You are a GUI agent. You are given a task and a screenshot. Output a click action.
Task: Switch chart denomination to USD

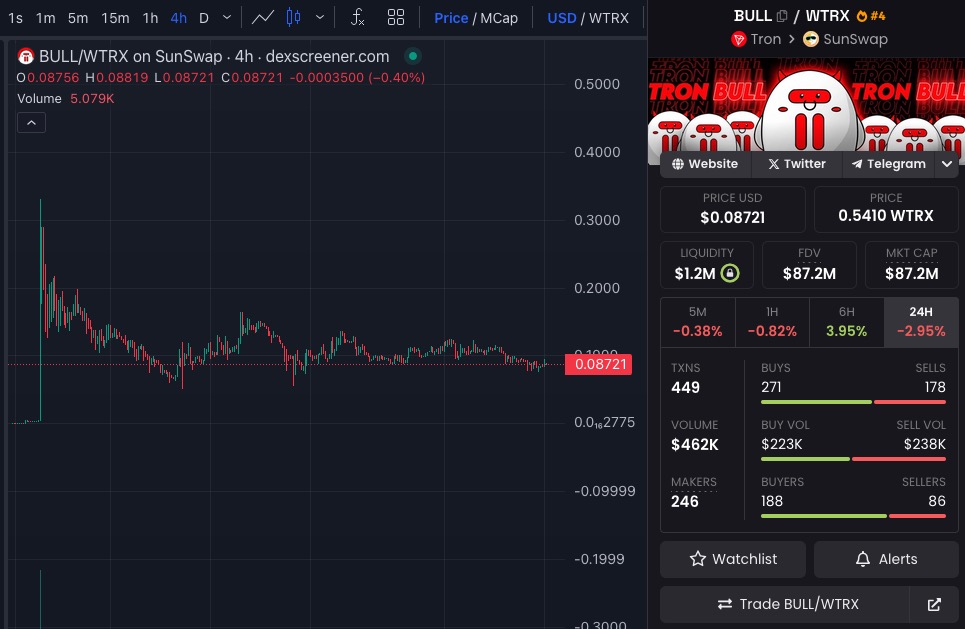pos(562,18)
